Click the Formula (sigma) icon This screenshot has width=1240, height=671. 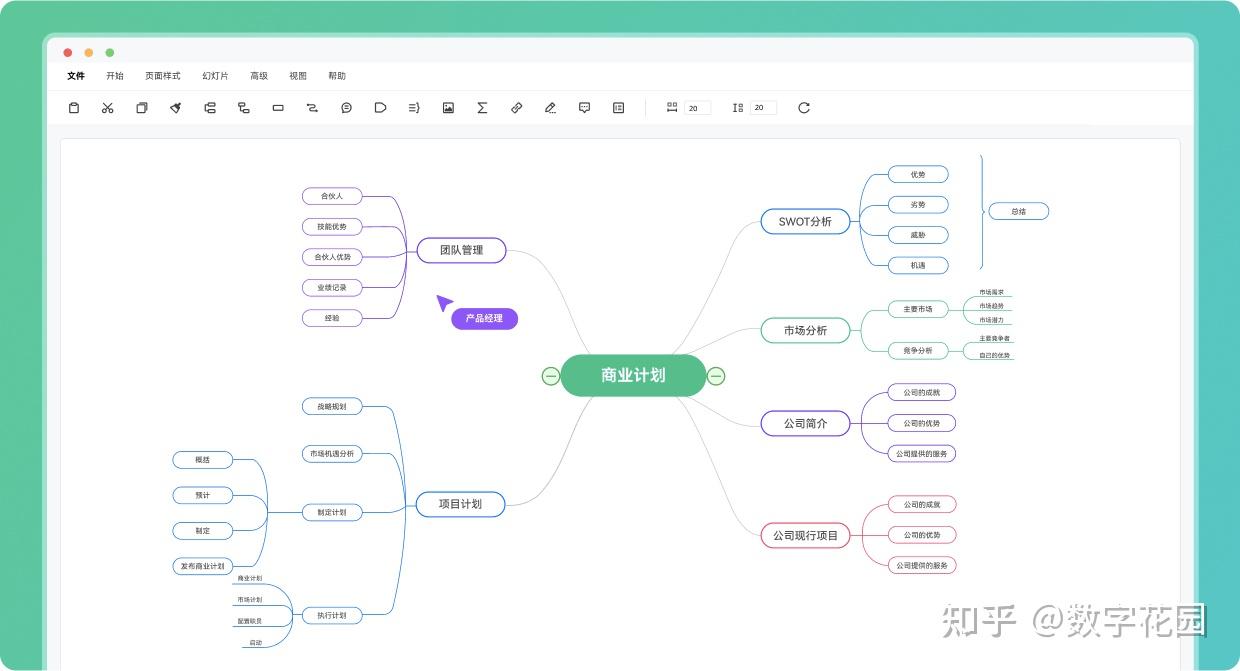pyautogui.click(x=482, y=107)
